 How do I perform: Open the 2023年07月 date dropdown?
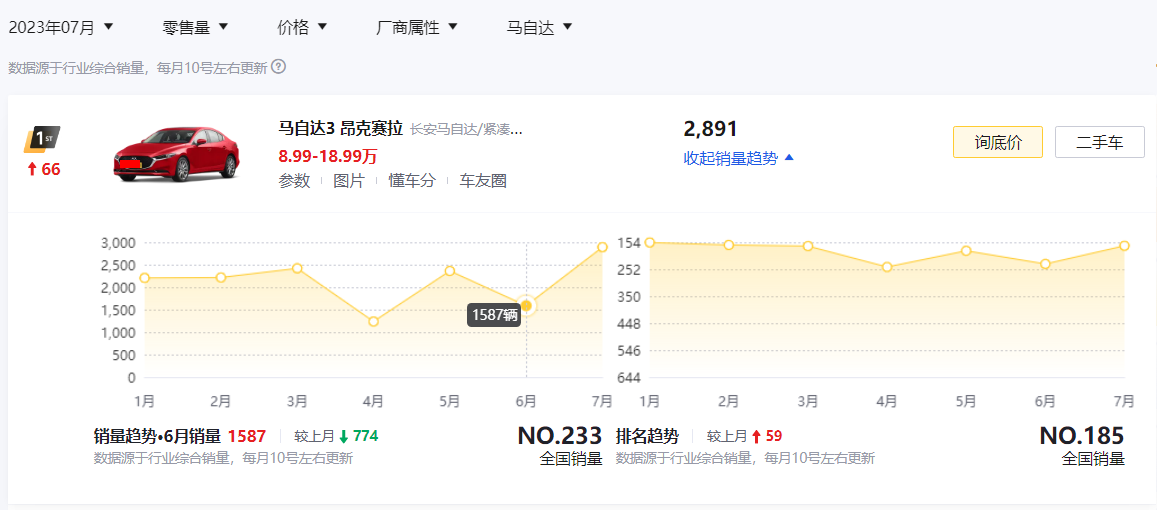click(x=61, y=27)
